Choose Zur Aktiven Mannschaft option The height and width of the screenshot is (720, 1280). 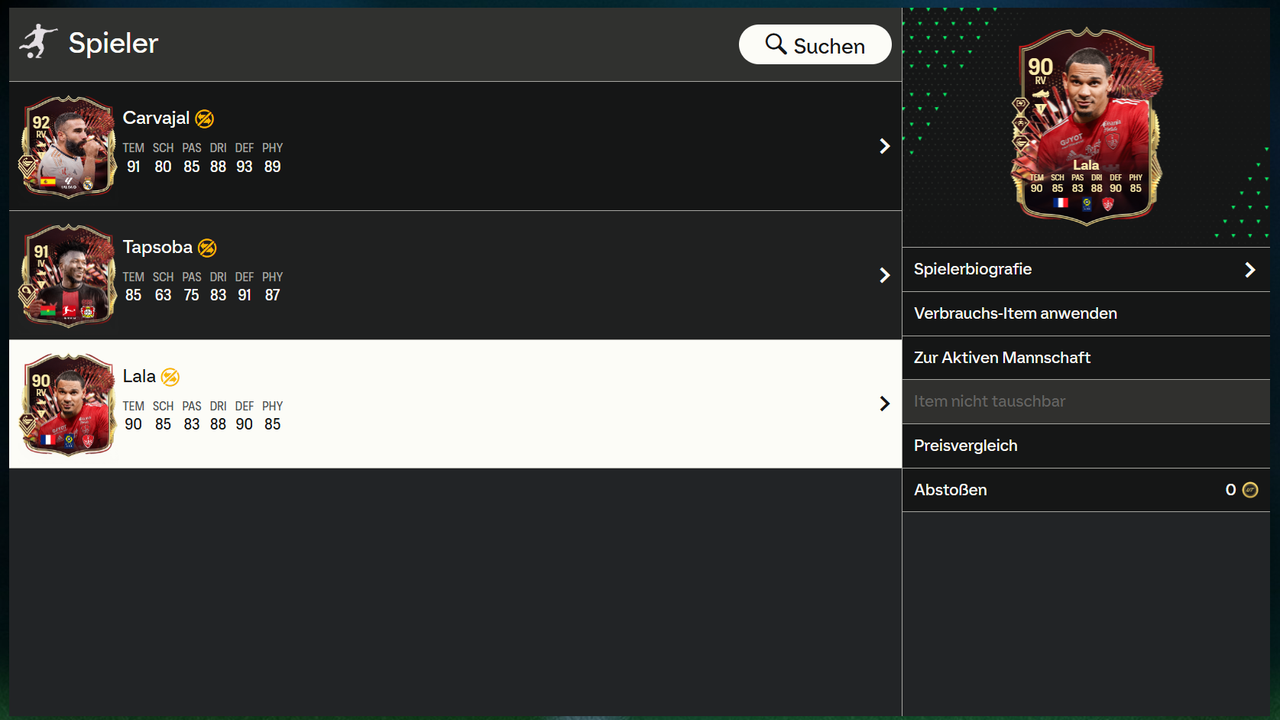point(1002,358)
